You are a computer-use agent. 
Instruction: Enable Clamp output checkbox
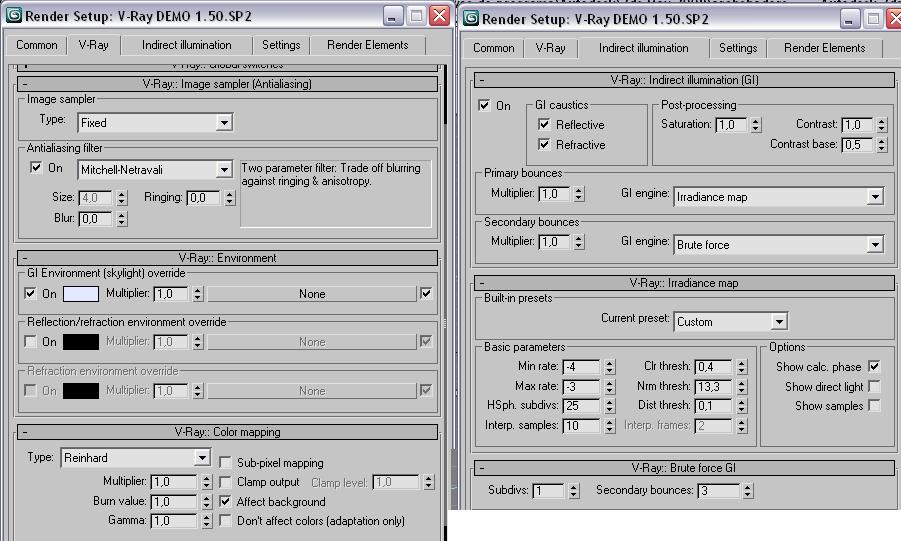[226, 482]
